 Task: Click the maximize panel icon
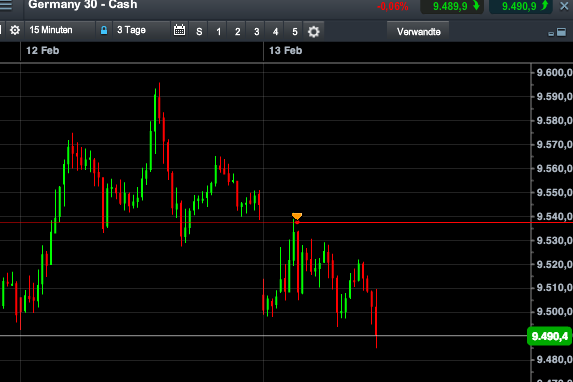561,32
